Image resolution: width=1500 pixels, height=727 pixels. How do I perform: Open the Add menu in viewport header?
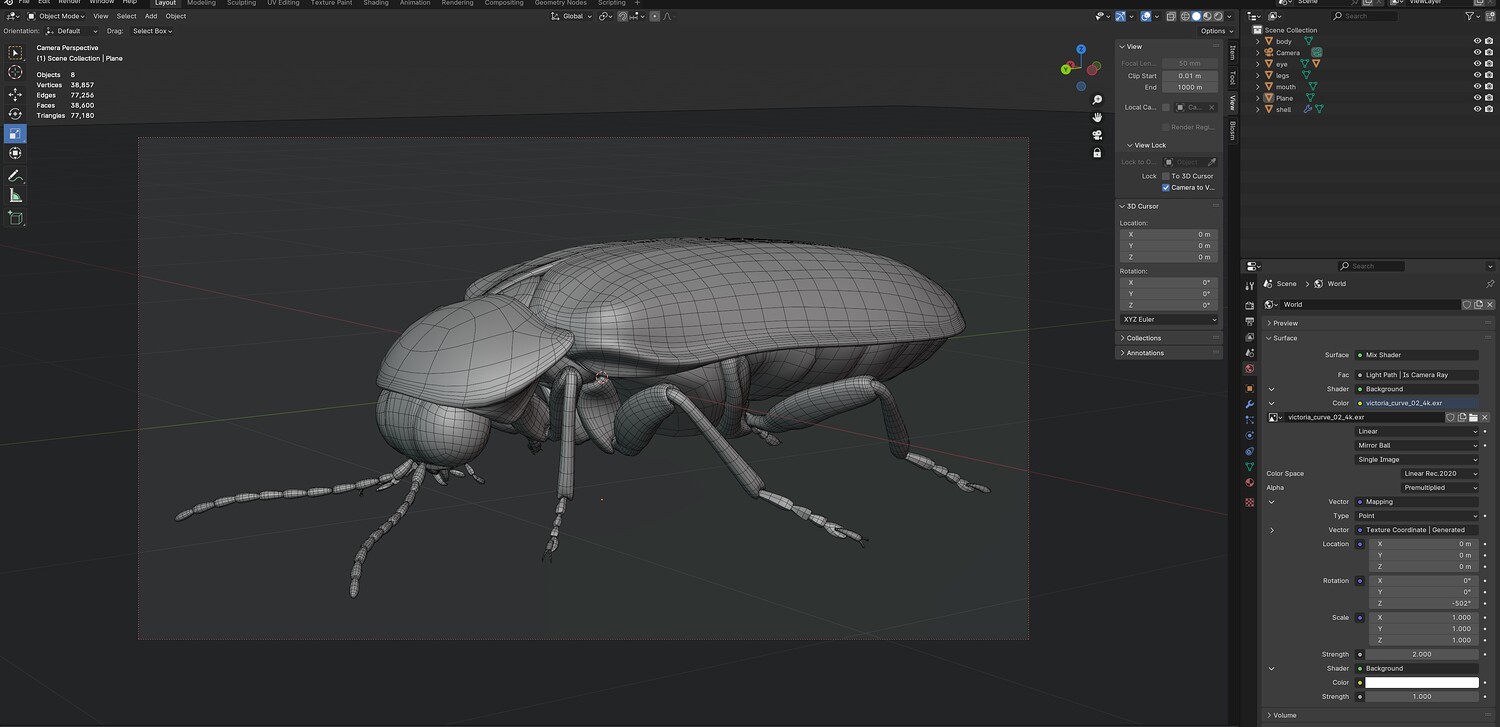tap(150, 16)
